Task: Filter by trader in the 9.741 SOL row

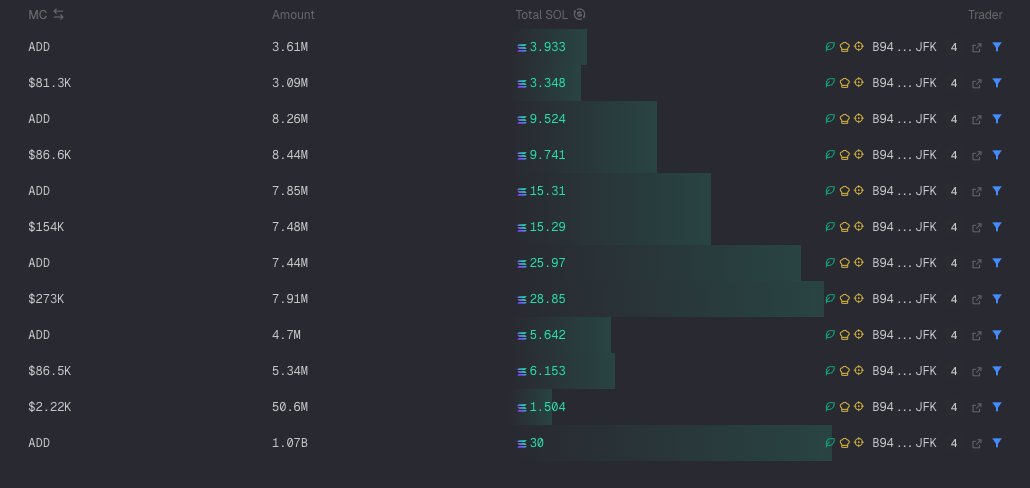Action: pyautogui.click(x=996, y=155)
